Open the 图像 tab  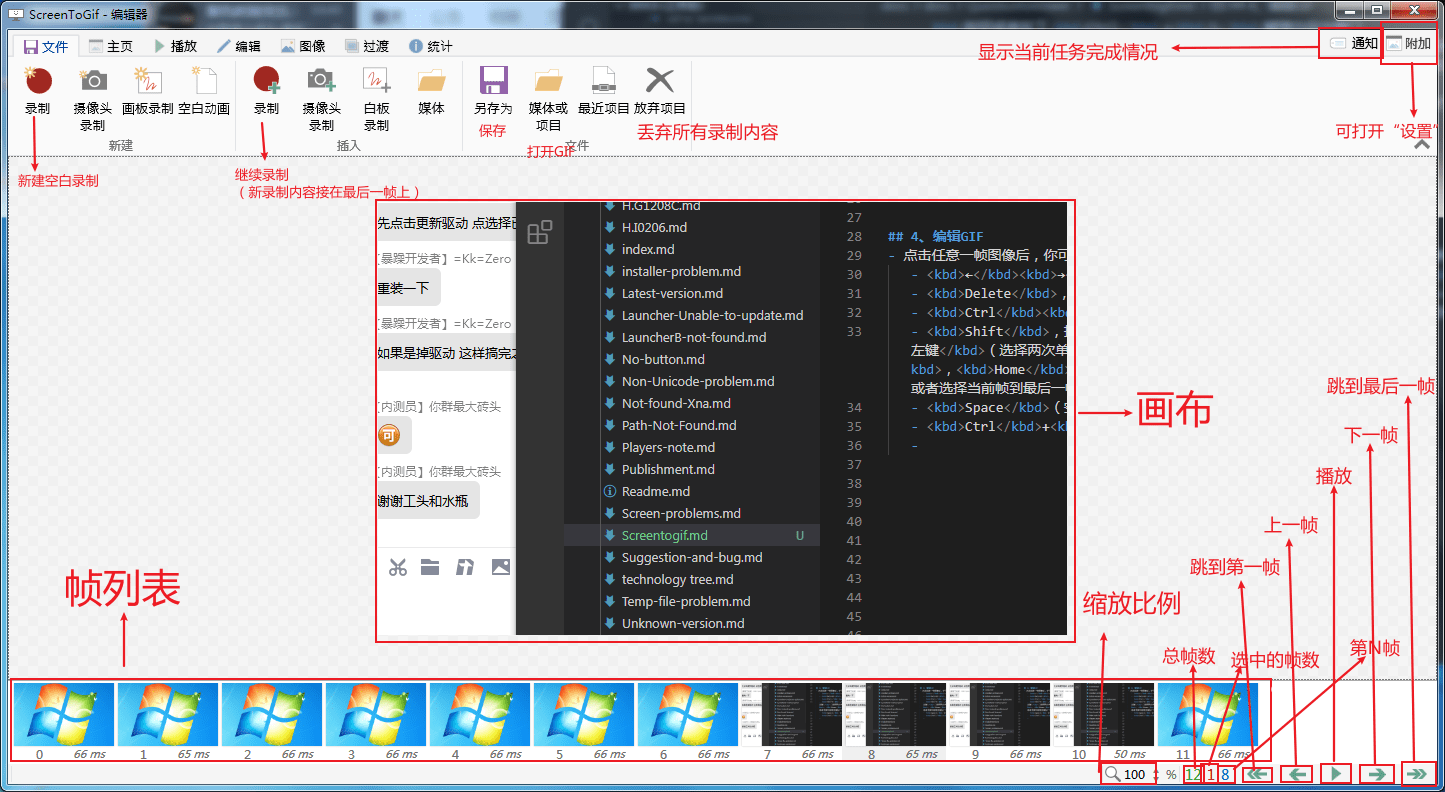(x=303, y=46)
